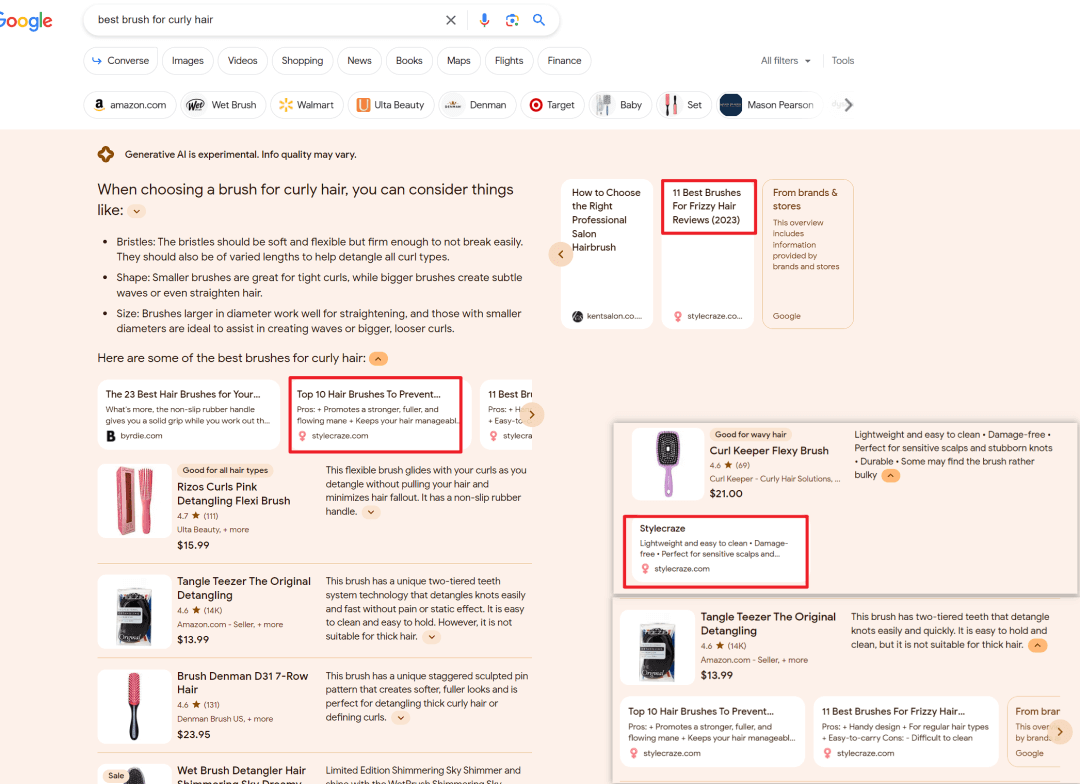Screen dimensions: 1080x784
Task: Open the Curl Keeper Flexy Brush thumbnail
Action: (668, 464)
